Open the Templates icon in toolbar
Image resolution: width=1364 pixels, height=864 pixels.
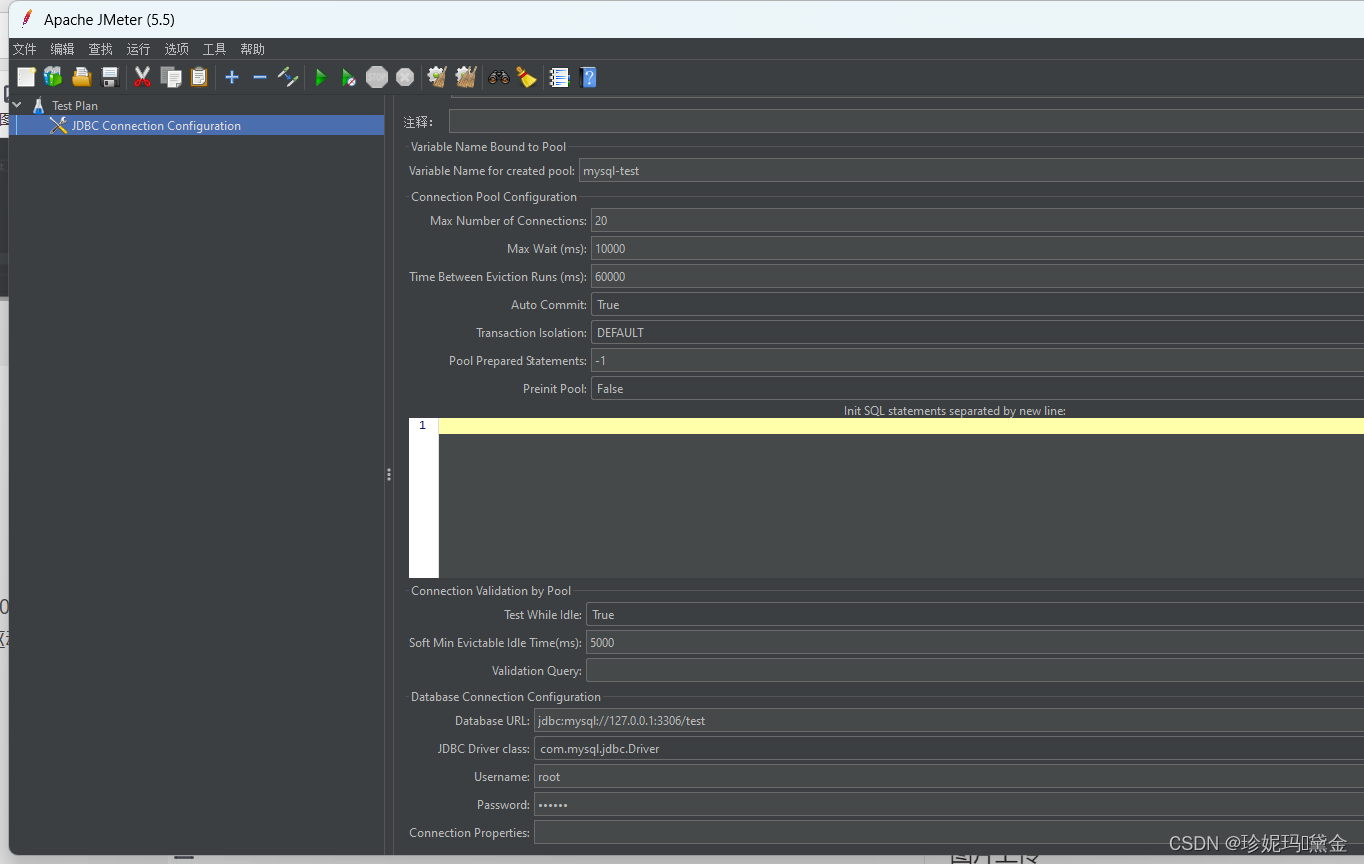53,77
